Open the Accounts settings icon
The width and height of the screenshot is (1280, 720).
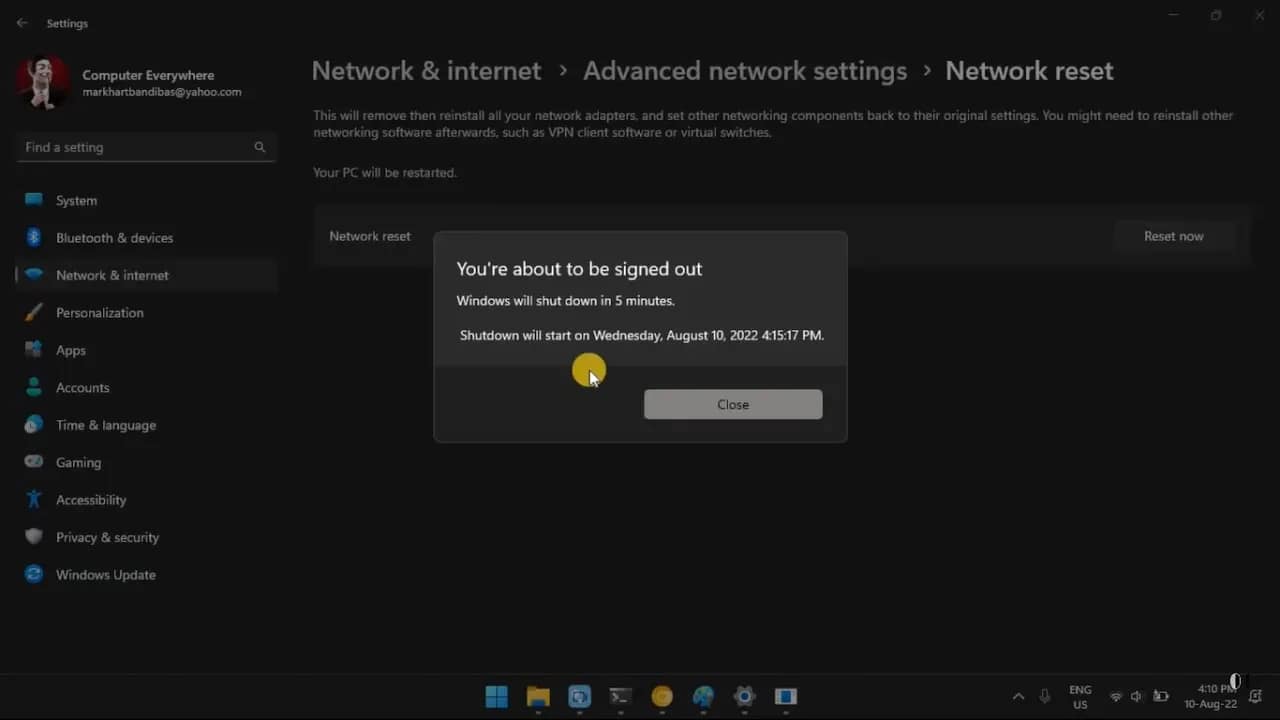tap(33, 387)
